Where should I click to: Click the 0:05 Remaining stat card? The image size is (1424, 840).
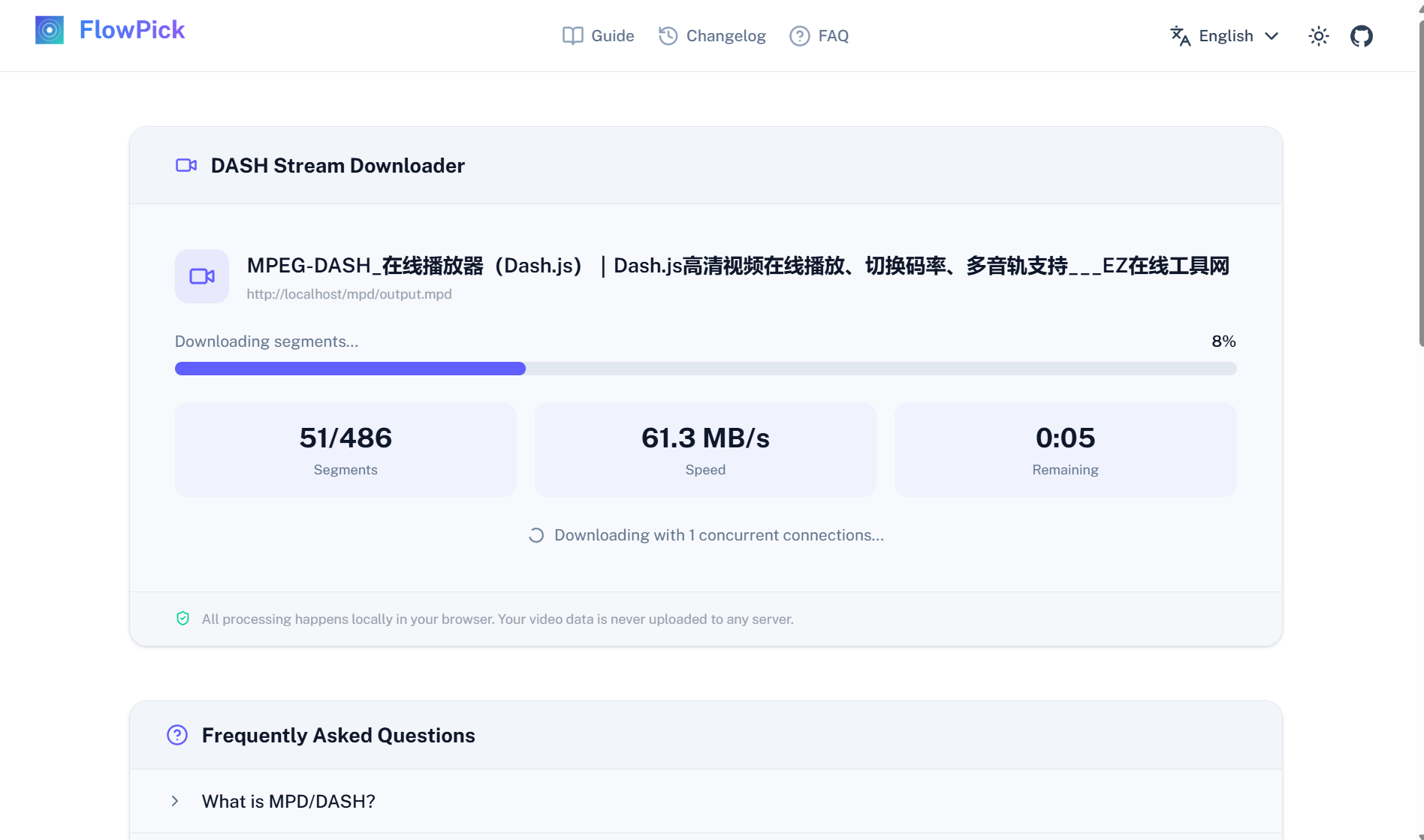pyautogui.click(x=1066, y=450)
